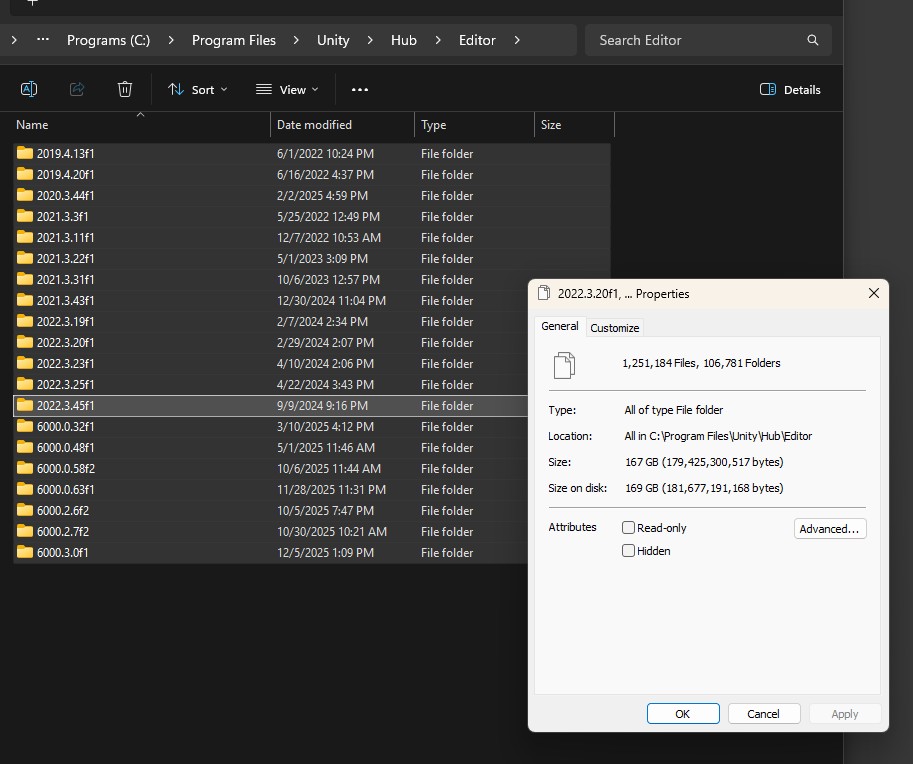Click the Delete trash can icon
The height and width of the screenshot is (764, 913).
coord(125,89)
